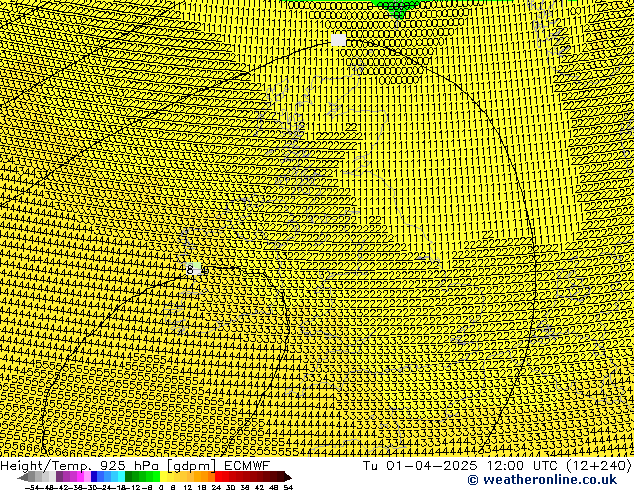Click the '8' contour label on the map
The width and height of the screenshot is (634, 490).
(190, 270)
